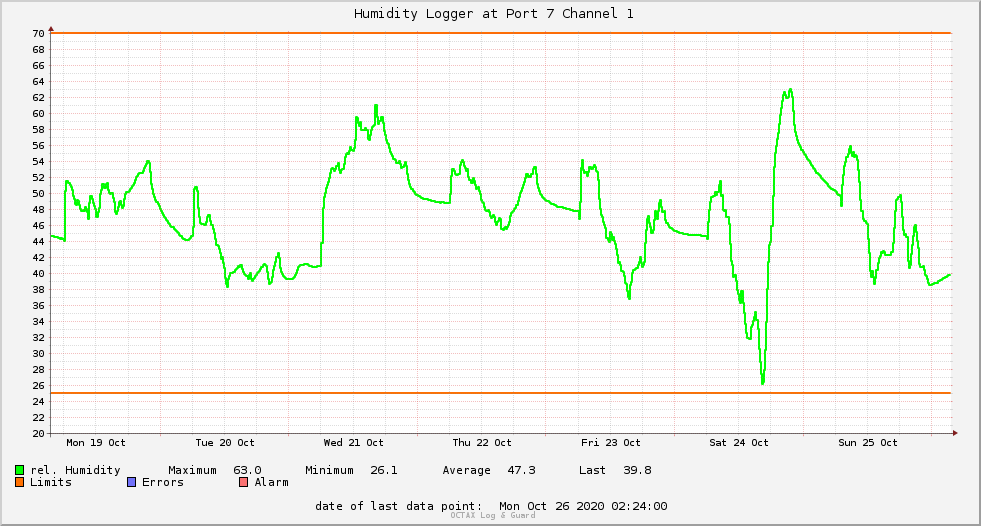This screenshot has height=526, width=981.
Task: Click the 'rel. Humidity' legend label
Action: (75, 470)
